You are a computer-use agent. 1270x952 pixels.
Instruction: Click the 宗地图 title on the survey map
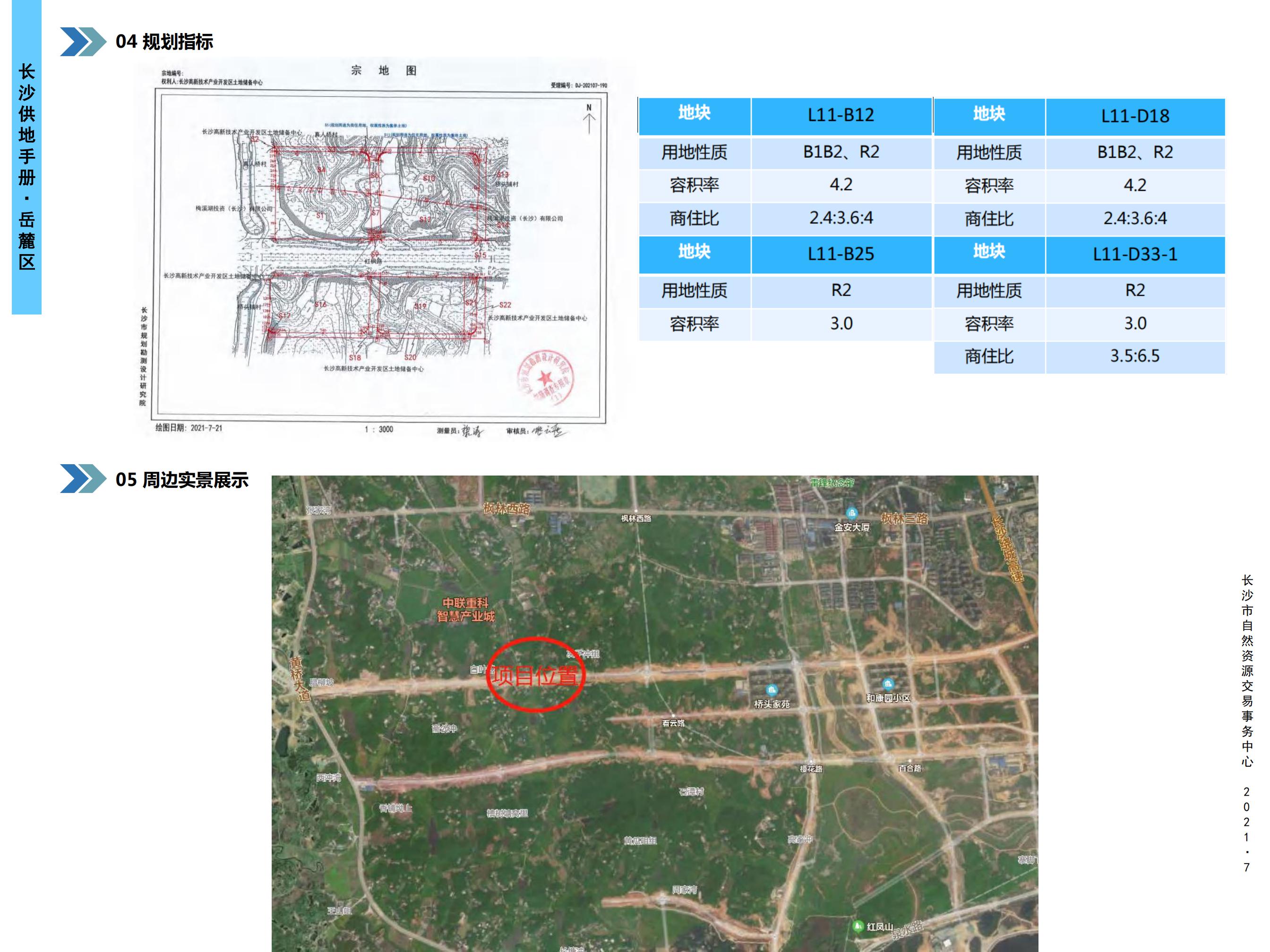[384, 70]
